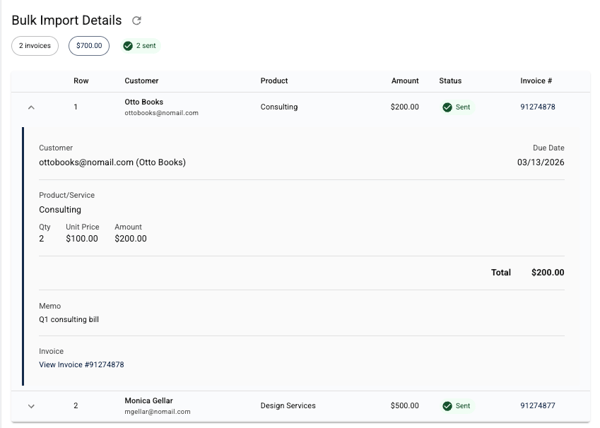Click the quantity value 2 under Qty
The height and width of the screenshot is (428, 600).
pyautogui.click(x=41, y=239)
